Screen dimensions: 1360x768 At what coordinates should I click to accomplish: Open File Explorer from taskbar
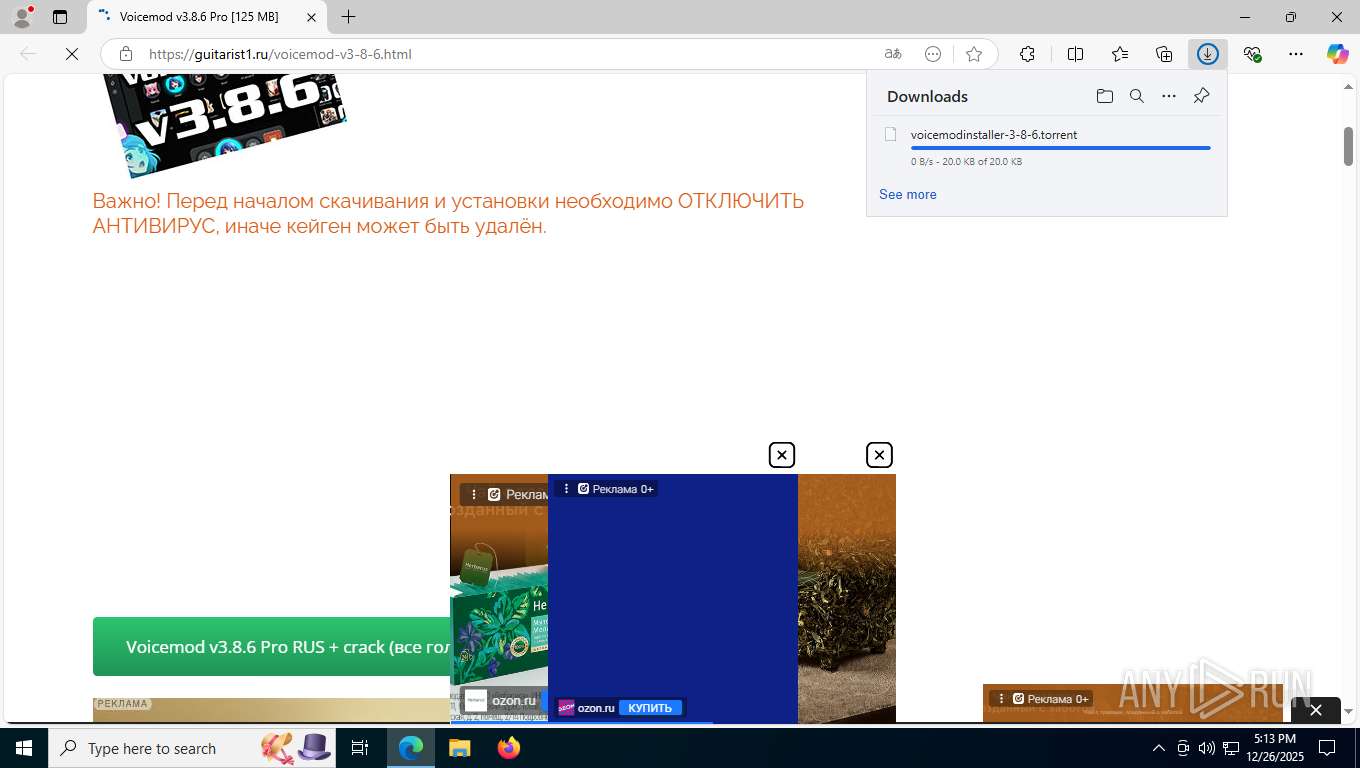click(x=459, y=748)
